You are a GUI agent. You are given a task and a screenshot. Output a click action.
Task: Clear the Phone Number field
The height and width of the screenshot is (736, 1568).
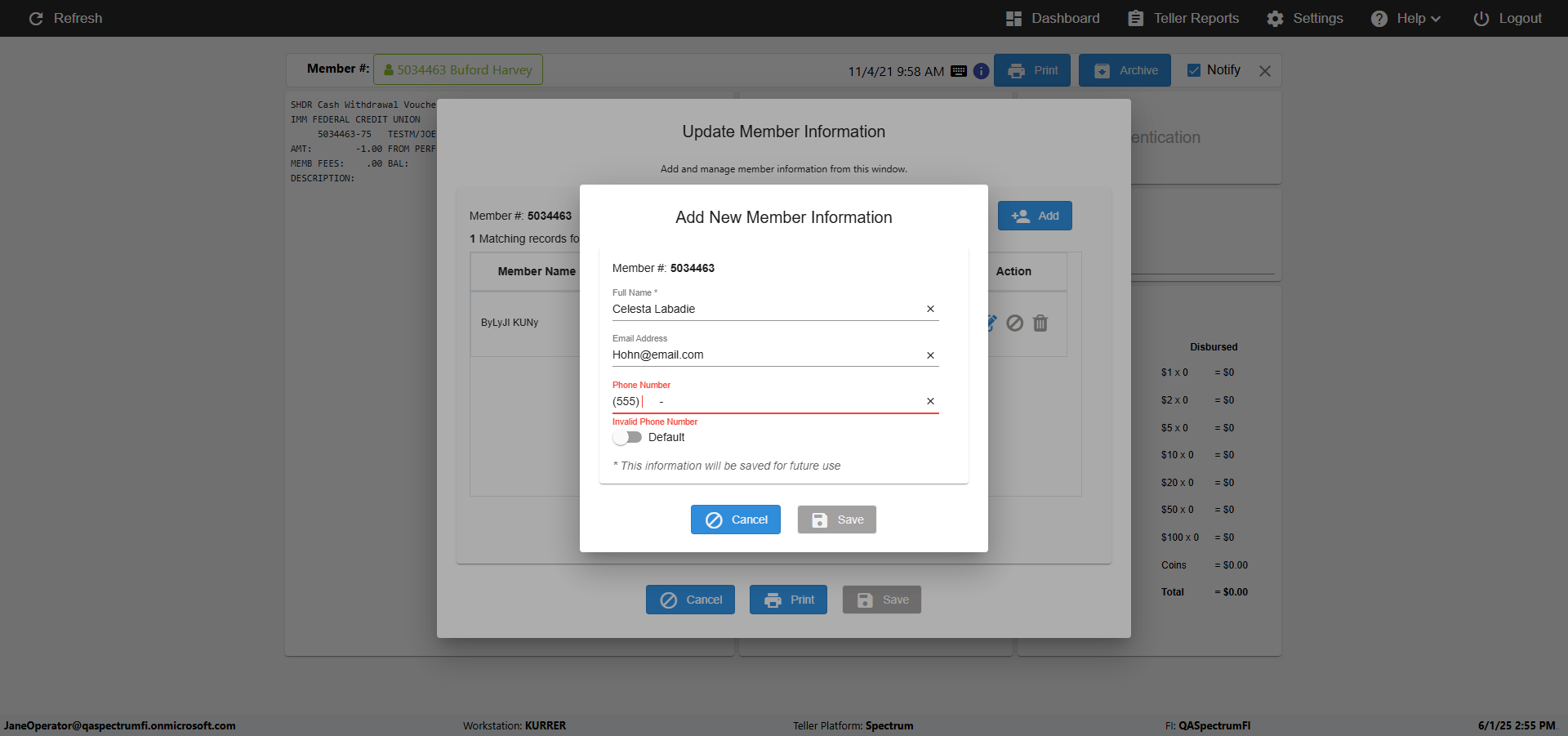tap(930, 401)
